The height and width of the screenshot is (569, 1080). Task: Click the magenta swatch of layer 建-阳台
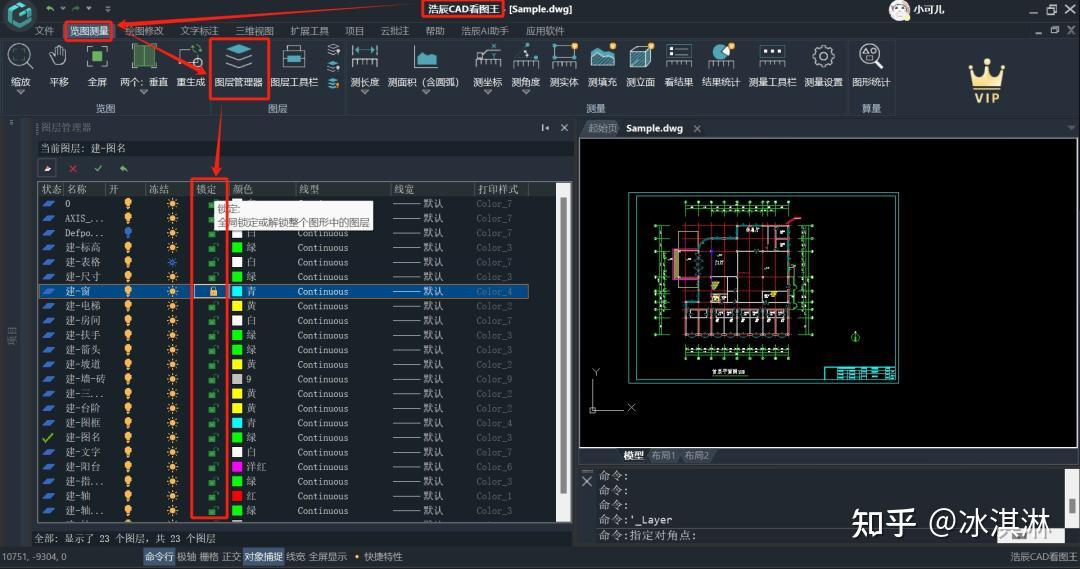click(237, 467)
